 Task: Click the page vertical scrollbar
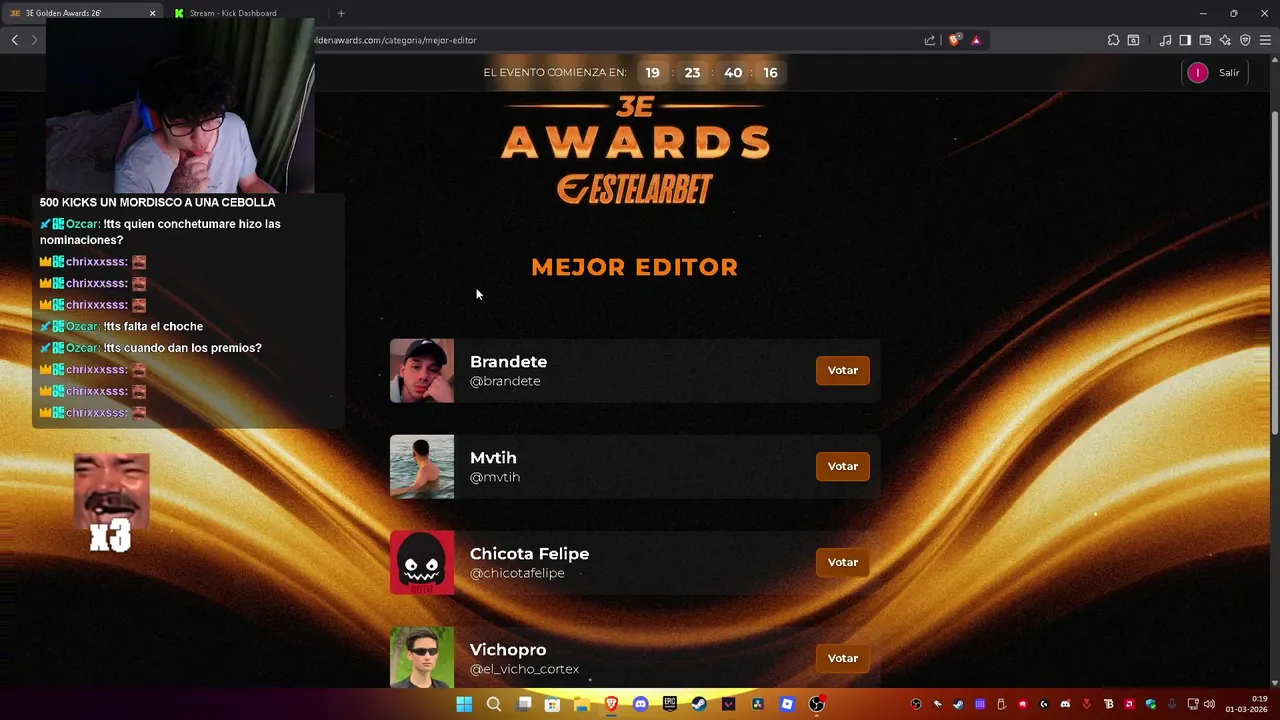(1274, 270)
